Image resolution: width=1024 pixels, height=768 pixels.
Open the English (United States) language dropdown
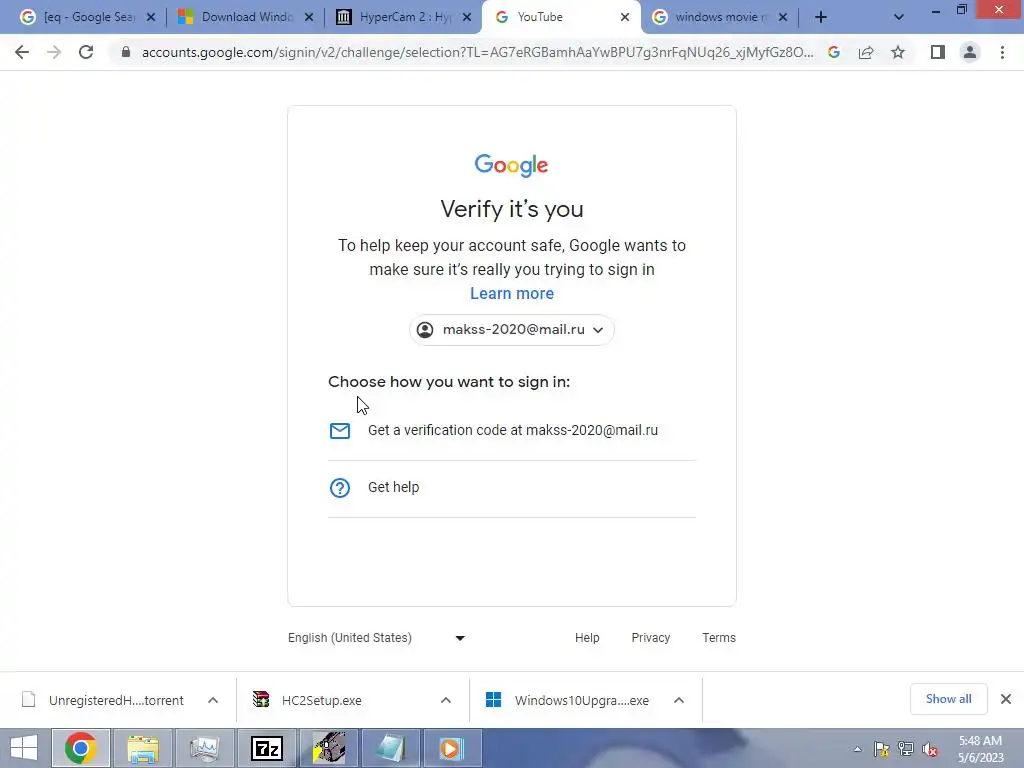click(377, 638)
